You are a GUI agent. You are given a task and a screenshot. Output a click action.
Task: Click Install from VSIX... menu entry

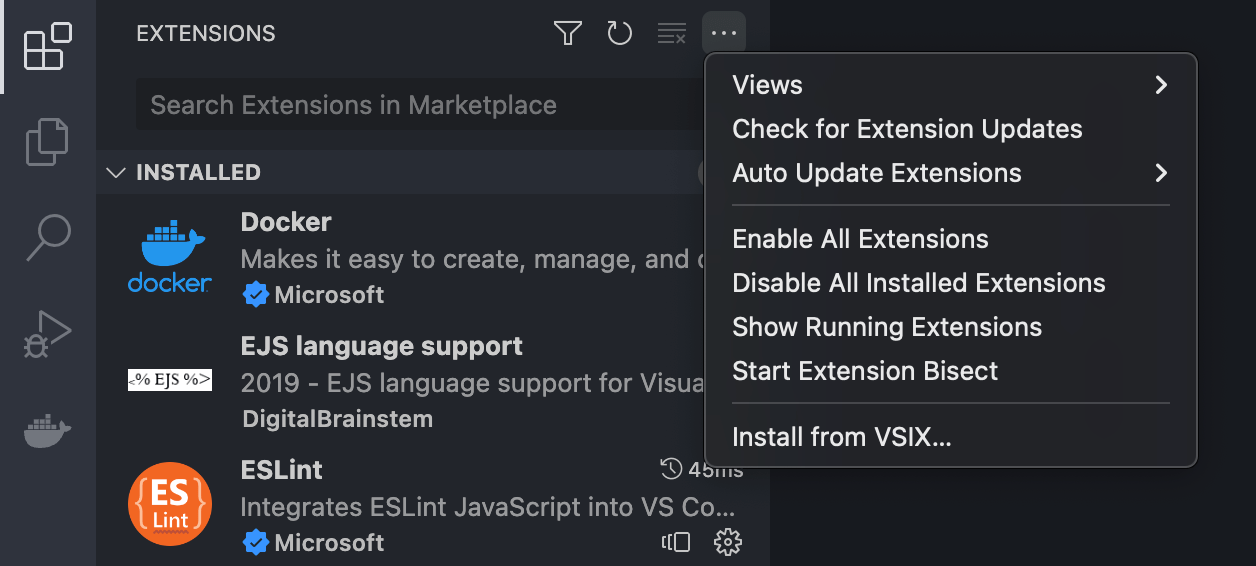(x=841, y=437)
